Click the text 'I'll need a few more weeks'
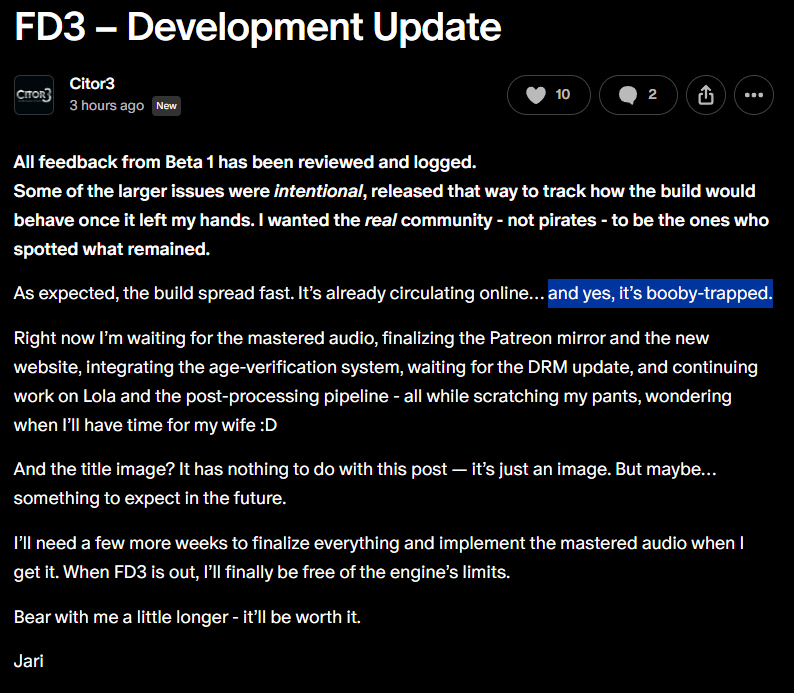This screenshot has height=693, width=794. pyautogui.click(x=121, y=543)
